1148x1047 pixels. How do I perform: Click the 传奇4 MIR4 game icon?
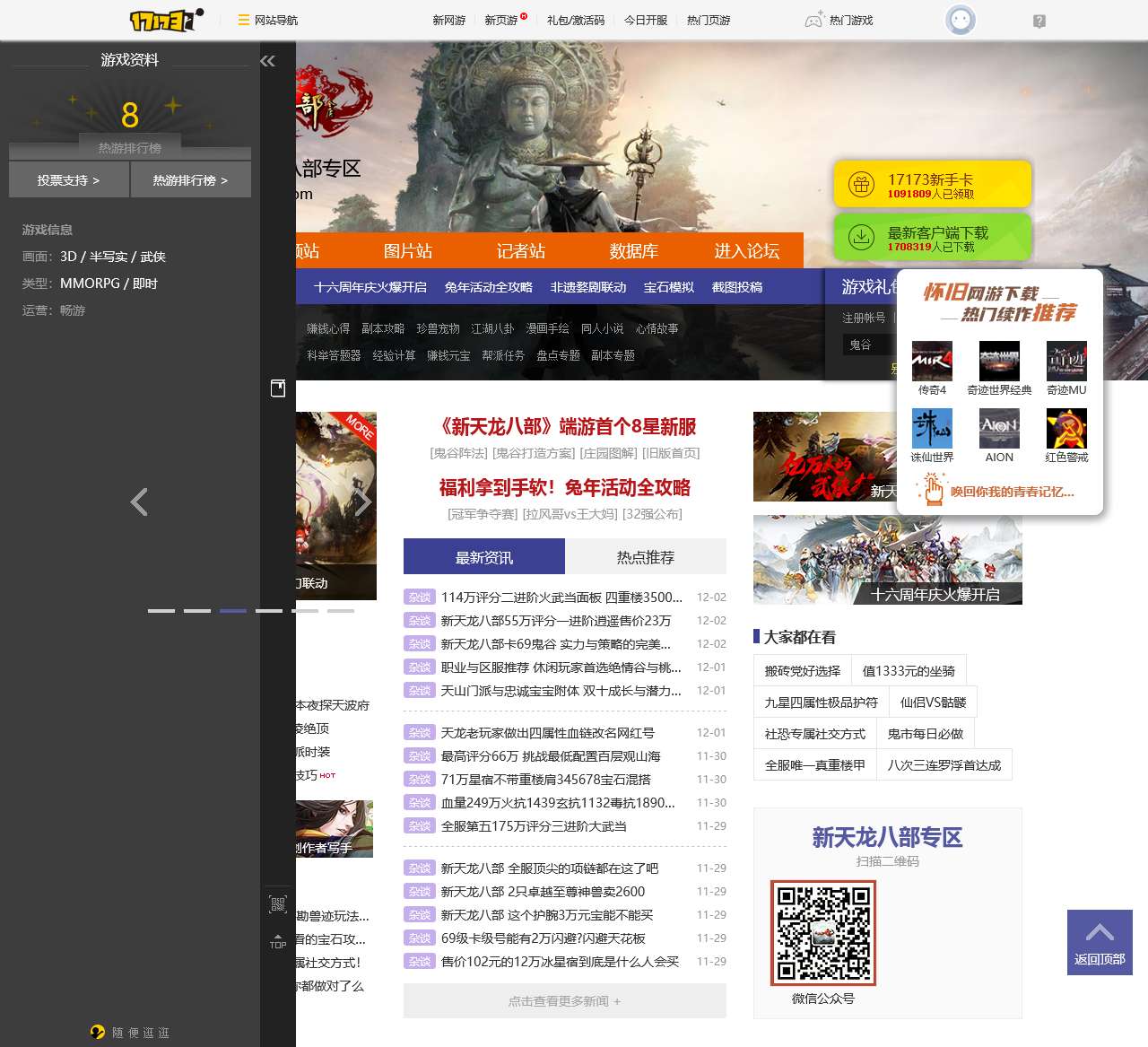932,362
